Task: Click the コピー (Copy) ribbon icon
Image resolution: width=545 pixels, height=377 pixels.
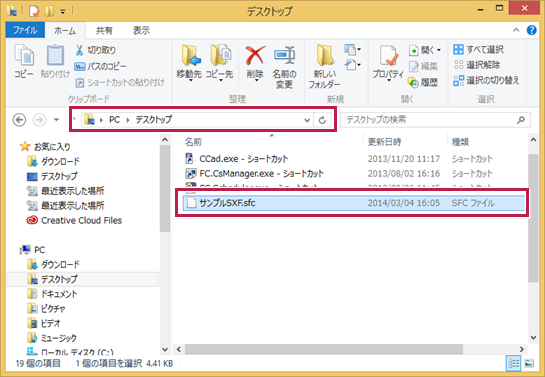Action: pyautogui.click(x=24, y=61)
